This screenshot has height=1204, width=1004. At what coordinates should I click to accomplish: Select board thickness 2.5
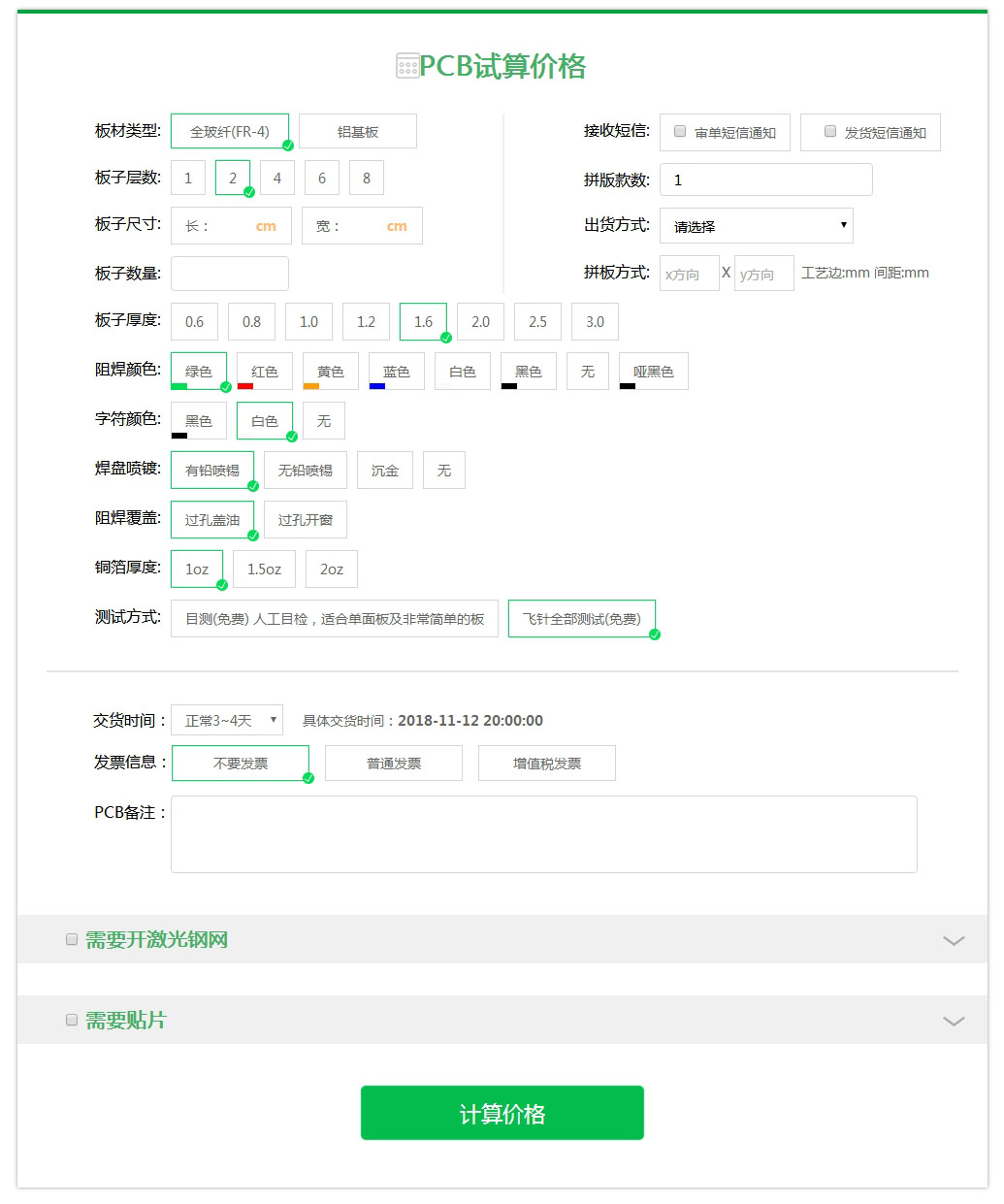[x=538, y=321]
